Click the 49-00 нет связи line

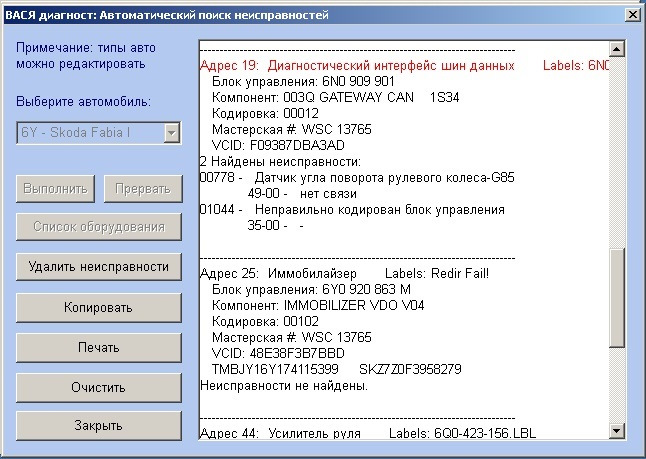click(x=302, y=194)
